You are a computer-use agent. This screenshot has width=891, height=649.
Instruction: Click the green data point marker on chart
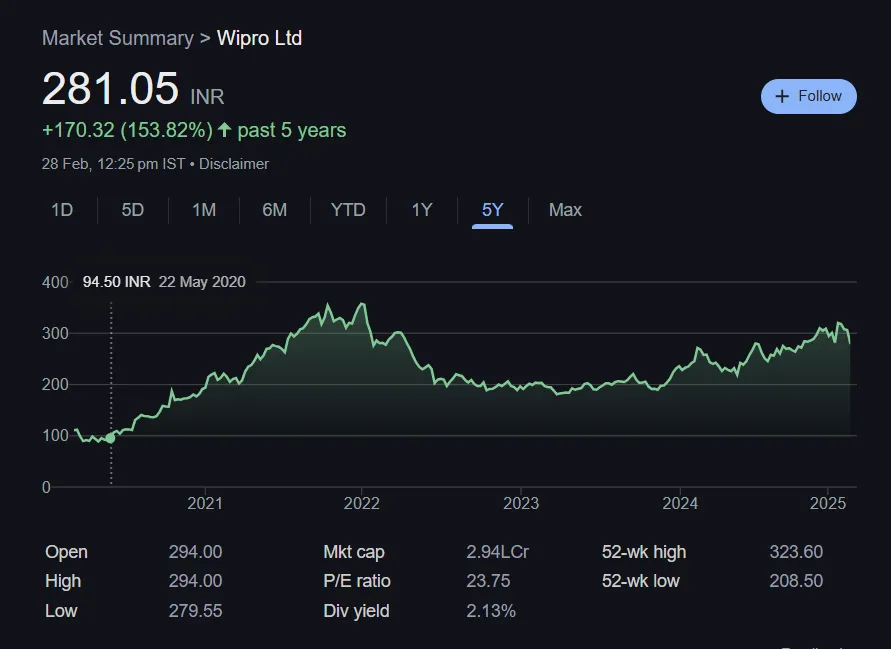[111, 438]
